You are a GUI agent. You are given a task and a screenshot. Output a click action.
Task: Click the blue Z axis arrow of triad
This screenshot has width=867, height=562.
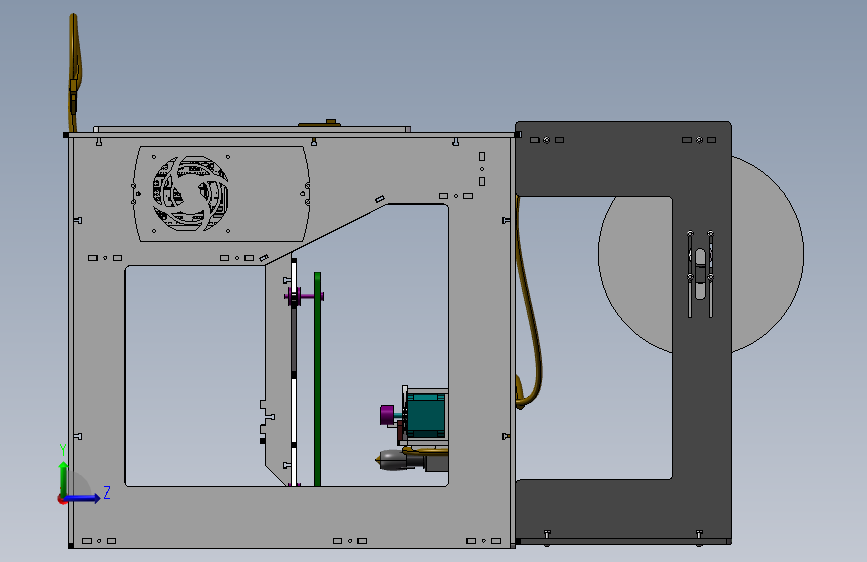(83, 498)
